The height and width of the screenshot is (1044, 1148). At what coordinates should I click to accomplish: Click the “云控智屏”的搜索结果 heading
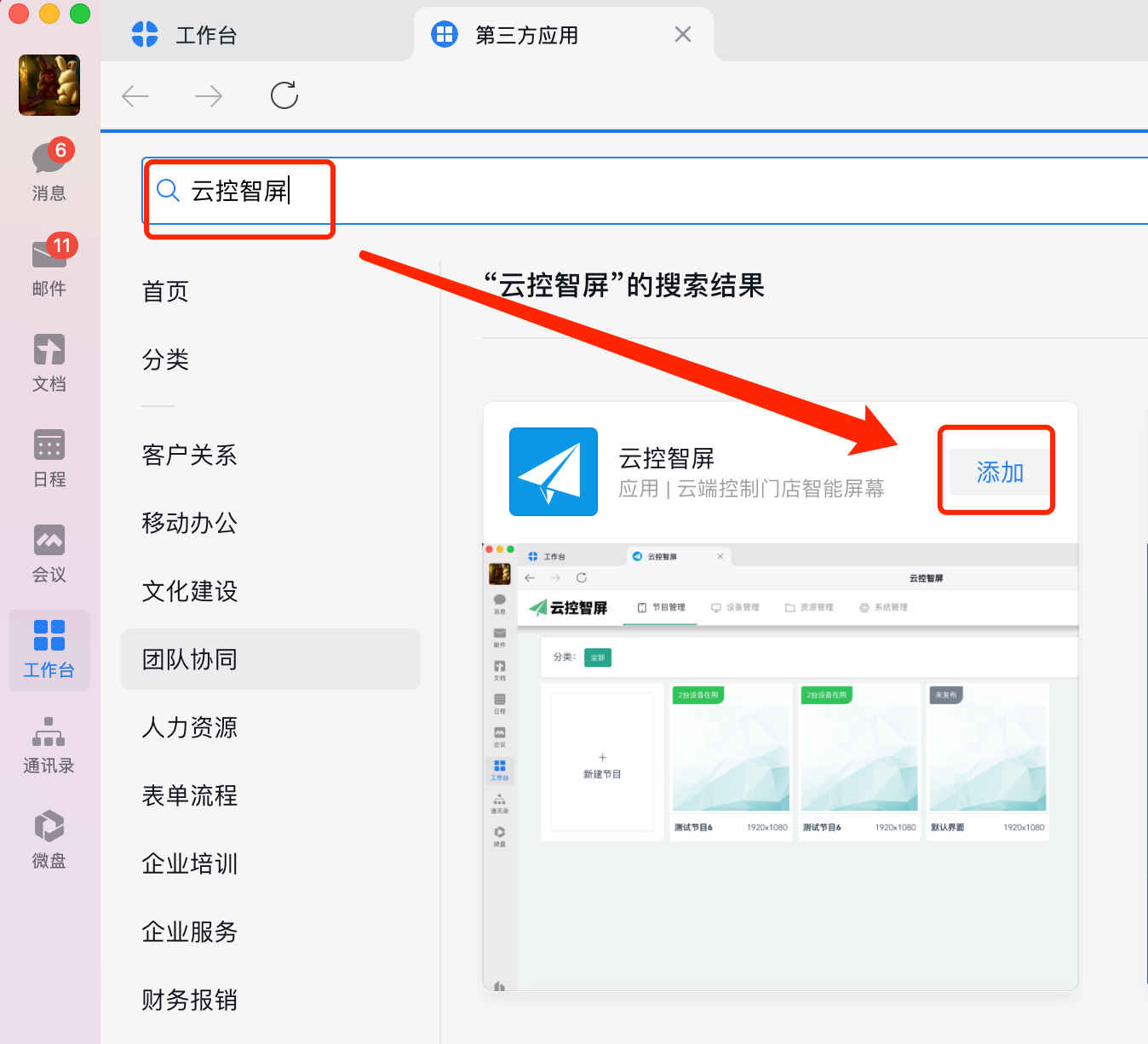(x=623, y=285)
